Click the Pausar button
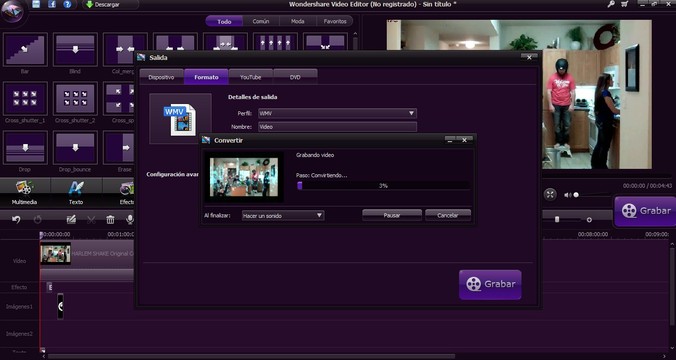Viewport: 676px width, 360px height. [x=392, y=215]
